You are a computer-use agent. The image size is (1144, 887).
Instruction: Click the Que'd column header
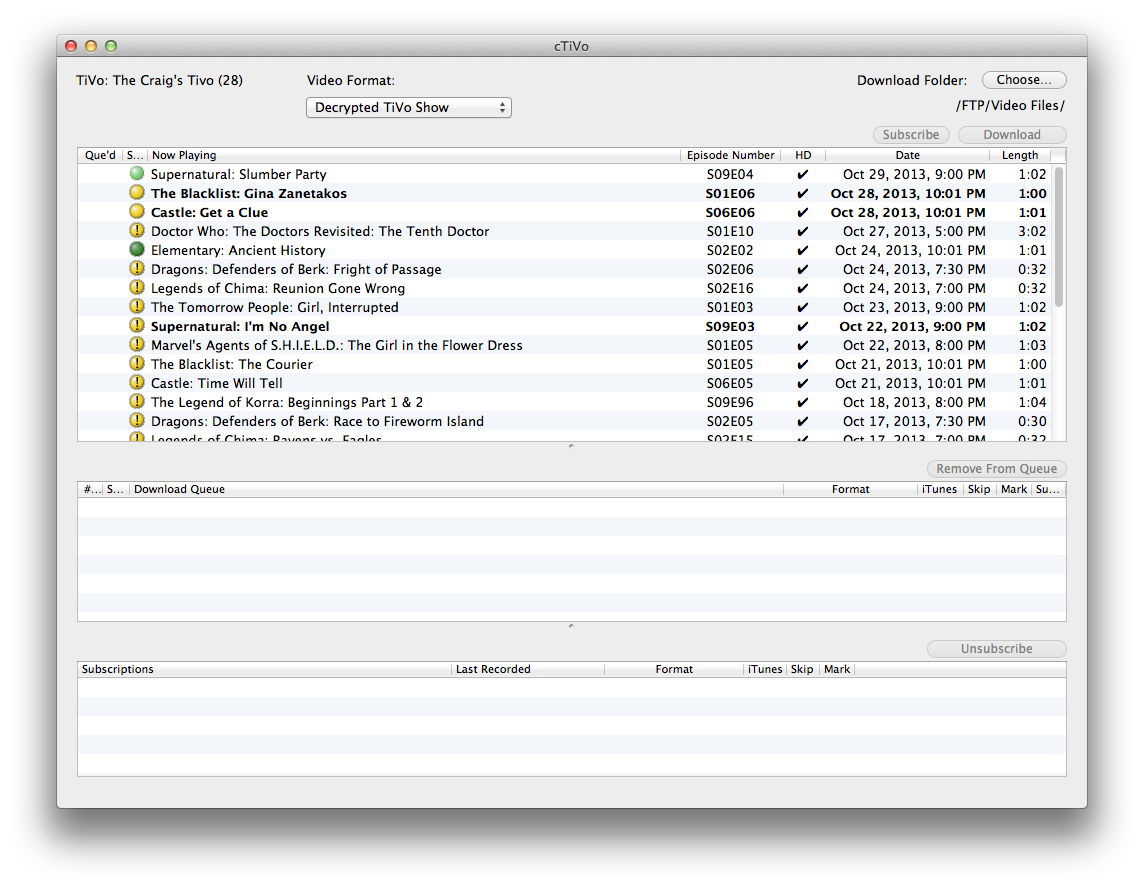click(x=100, y=155)
